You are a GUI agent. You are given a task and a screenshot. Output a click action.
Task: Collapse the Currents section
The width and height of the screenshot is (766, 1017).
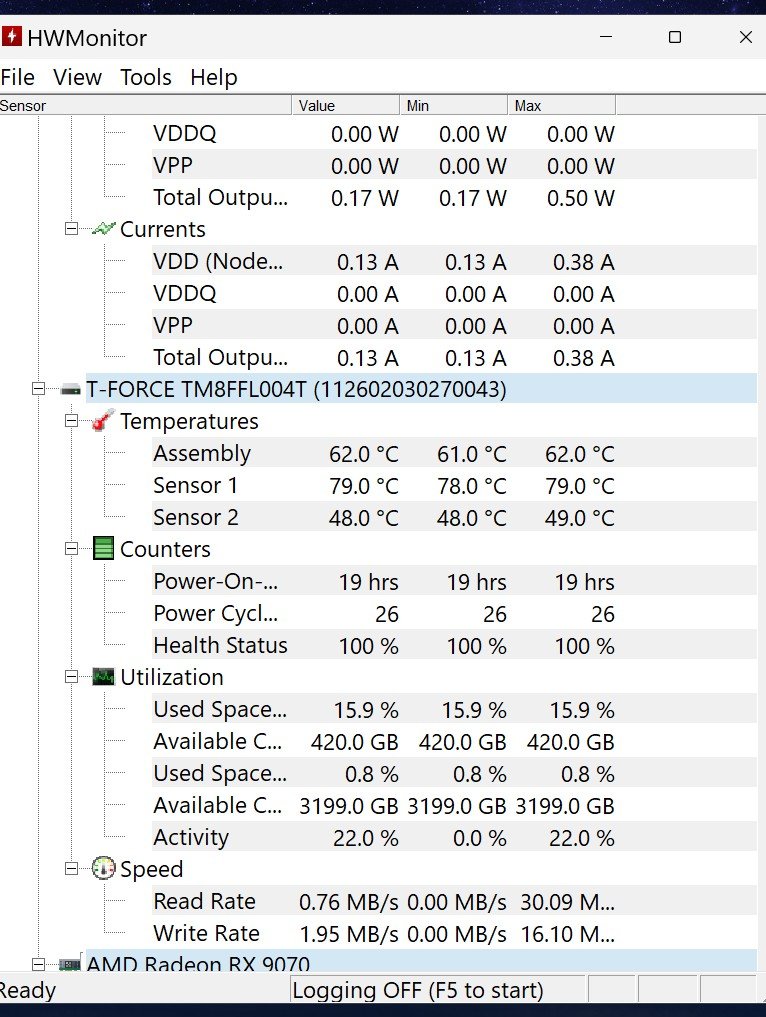tap(71, 229)
